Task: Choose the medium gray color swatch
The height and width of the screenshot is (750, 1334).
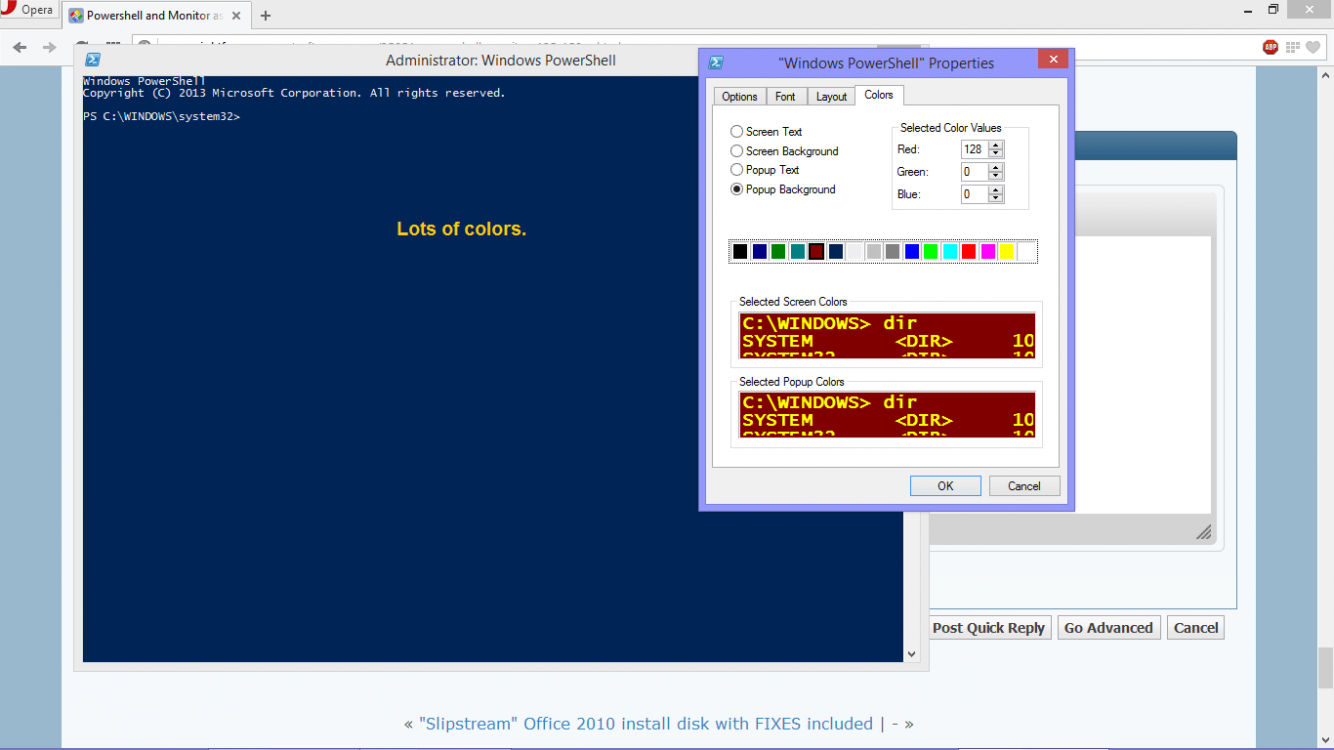Action: [x=893, y=252]
